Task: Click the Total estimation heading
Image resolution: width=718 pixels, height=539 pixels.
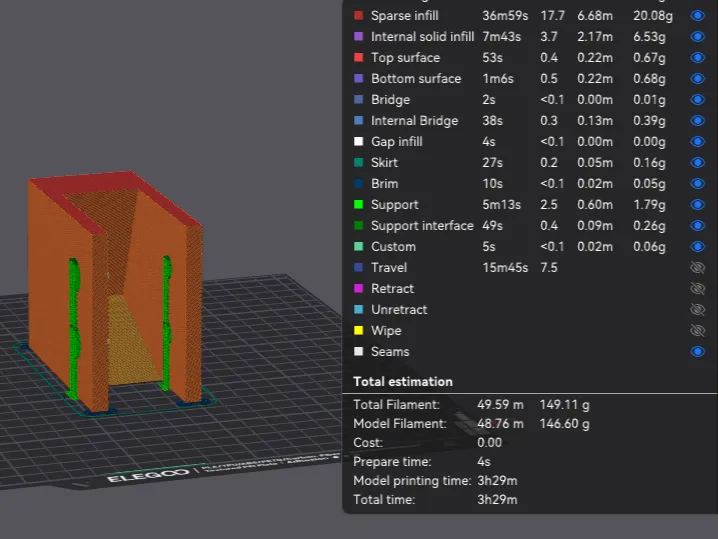Action: click(x=403, y=381)
